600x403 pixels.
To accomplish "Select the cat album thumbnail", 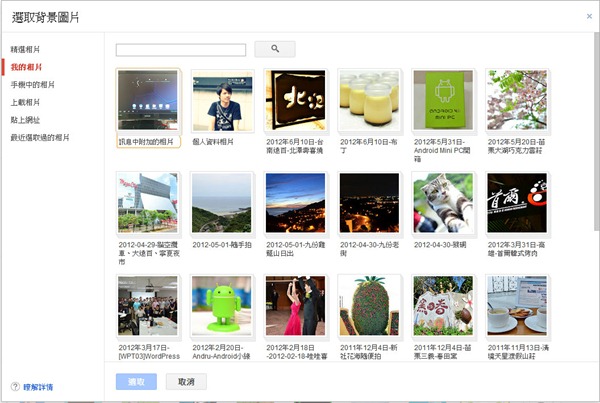I will coord(443,203).
